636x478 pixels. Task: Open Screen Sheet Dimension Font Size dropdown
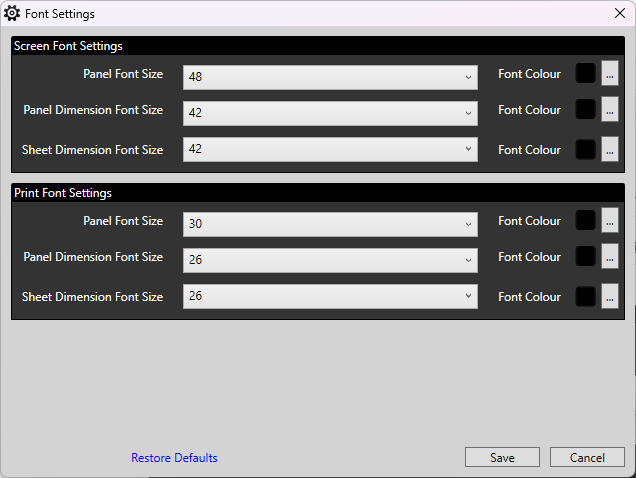(x=330, y=149)
